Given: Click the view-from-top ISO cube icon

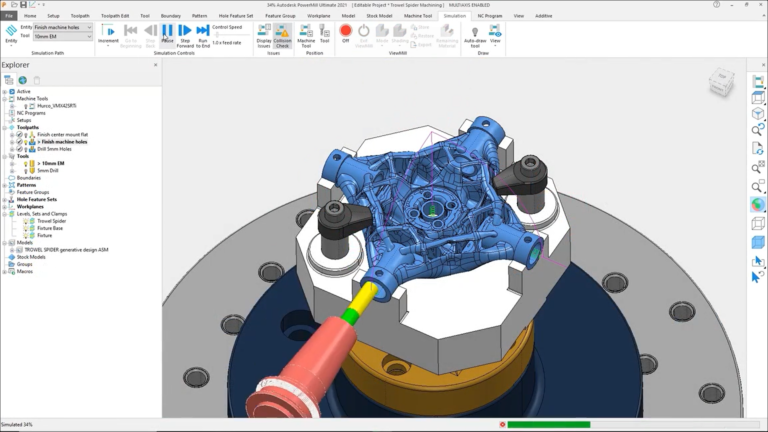Looking at the screenshot, I should (x=758, y=97).
